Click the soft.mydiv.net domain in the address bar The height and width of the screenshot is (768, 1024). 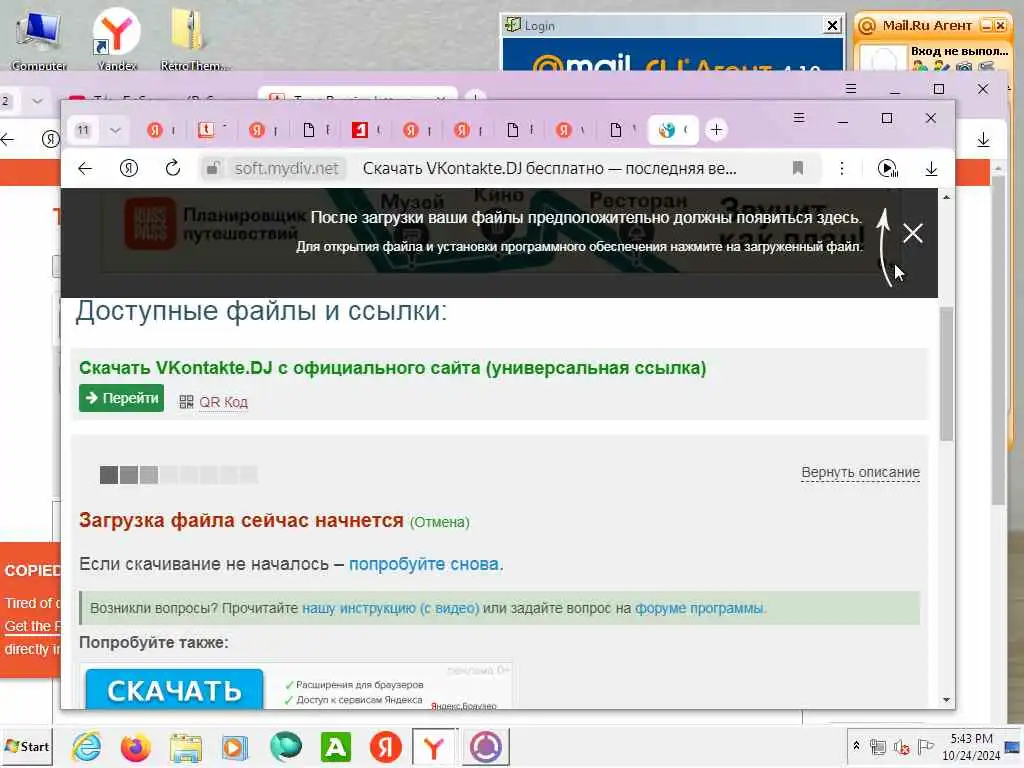(286, 169)
